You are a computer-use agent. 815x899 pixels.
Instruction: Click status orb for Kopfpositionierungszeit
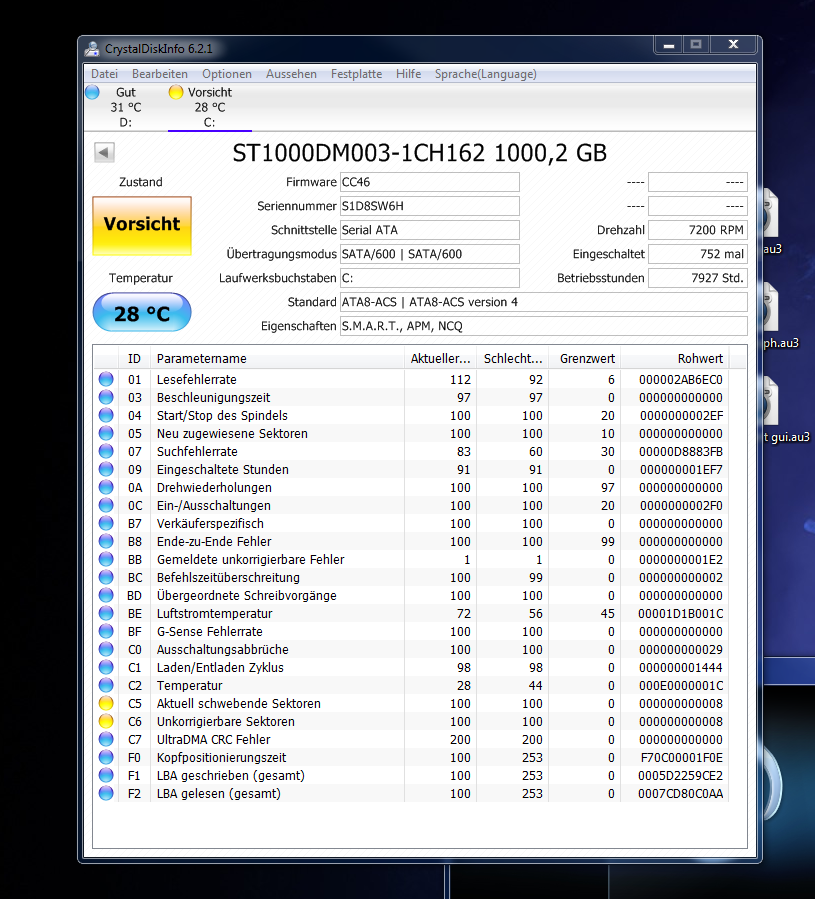(x=106, y=757)
